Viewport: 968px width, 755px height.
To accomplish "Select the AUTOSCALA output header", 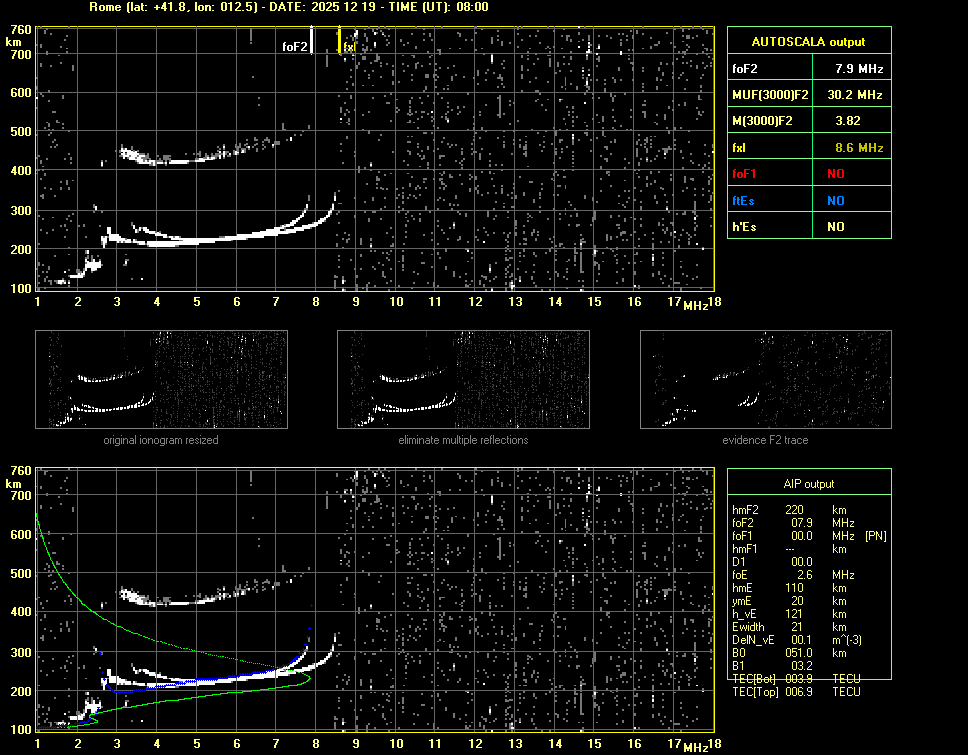I will [808, 42].
